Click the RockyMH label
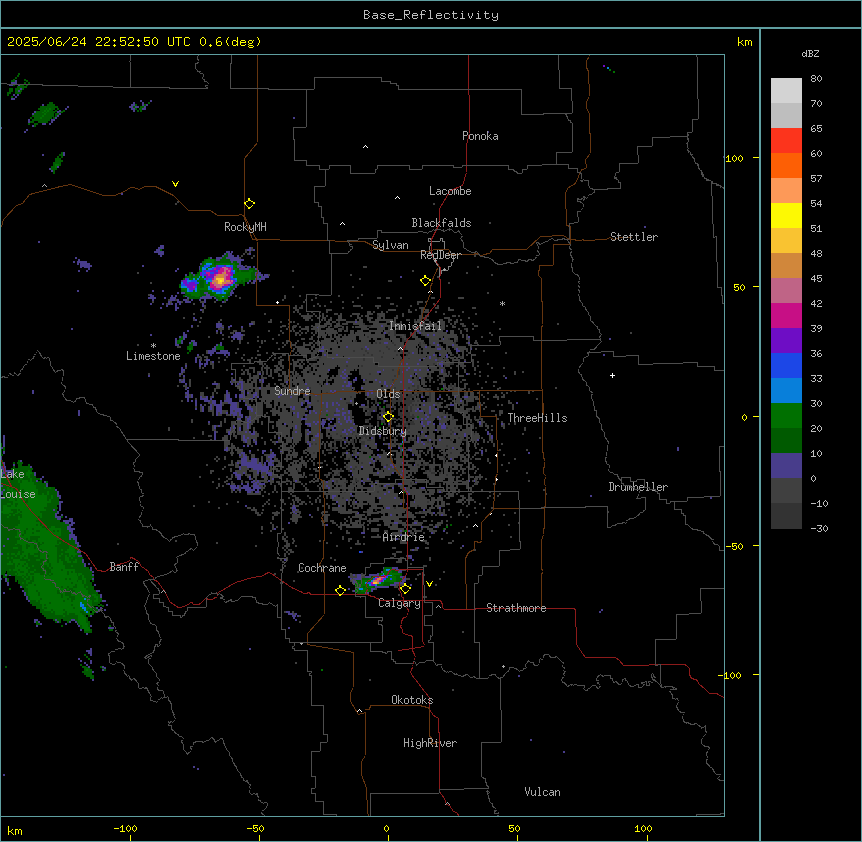Image resolution: width=862 pixels, height=842 pixels. pyautogui.click(x=245, y=226)
